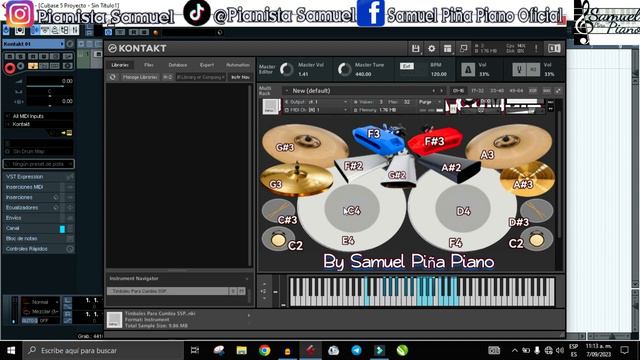Viewport: 640px width, 360px height.
Task: Open Telegram from taskbar
Action: (356, 350)
